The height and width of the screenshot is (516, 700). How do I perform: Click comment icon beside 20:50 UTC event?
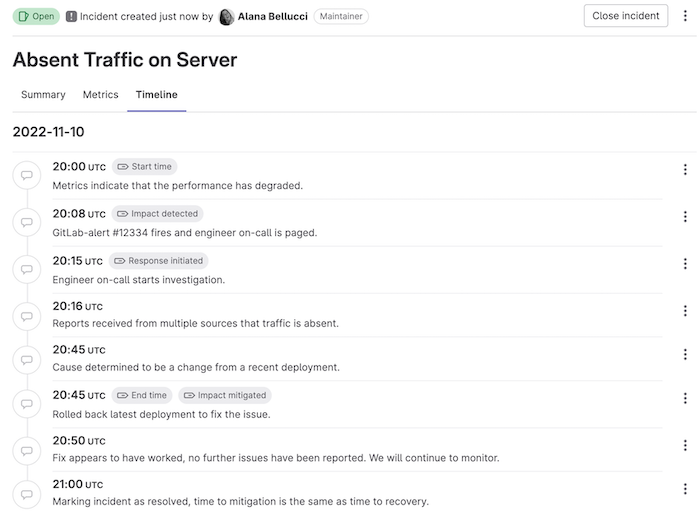25,450
